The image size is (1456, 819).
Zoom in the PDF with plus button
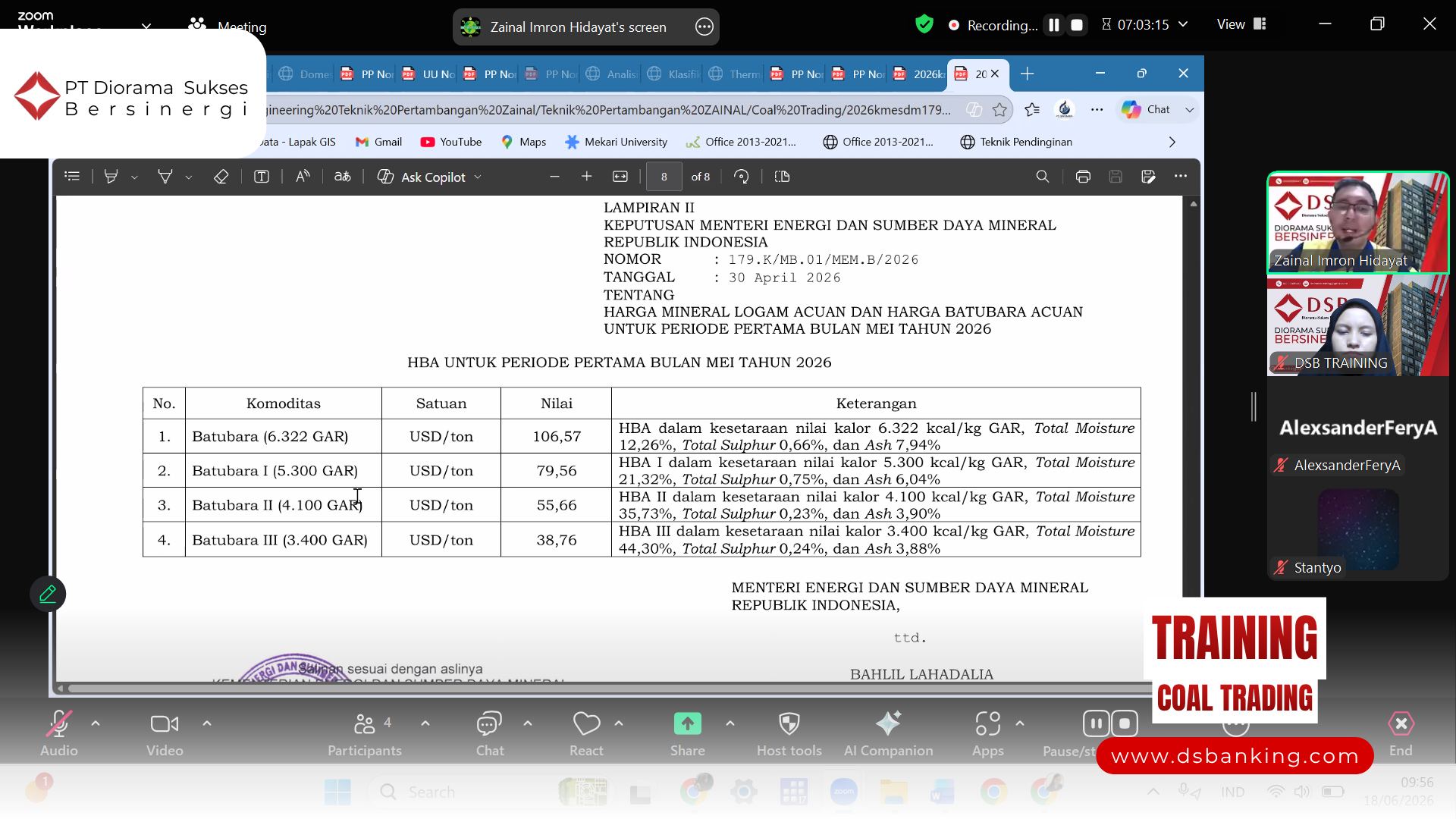click(586, 177)
